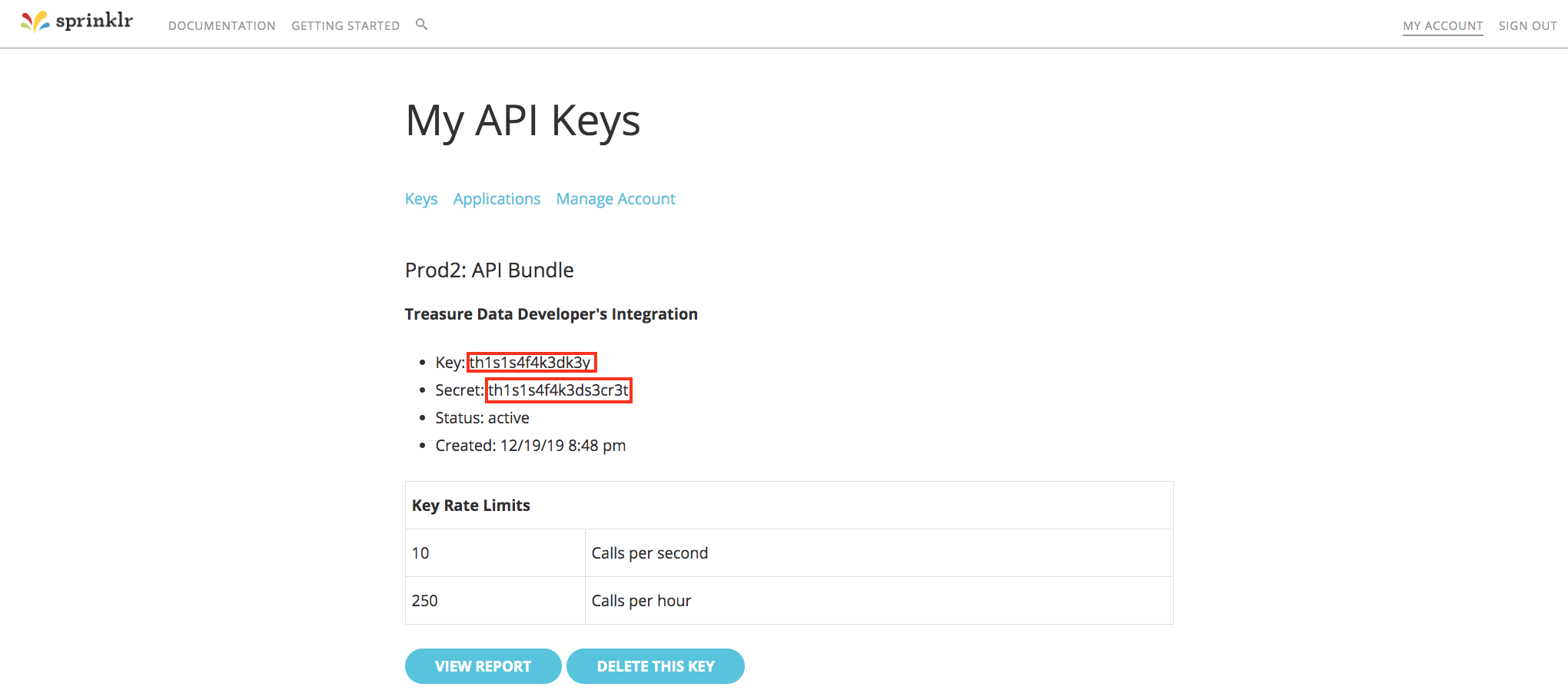The image size is (1568, 700).
Task: Click the Status: active list item
Action: click(x=482, y=418)
